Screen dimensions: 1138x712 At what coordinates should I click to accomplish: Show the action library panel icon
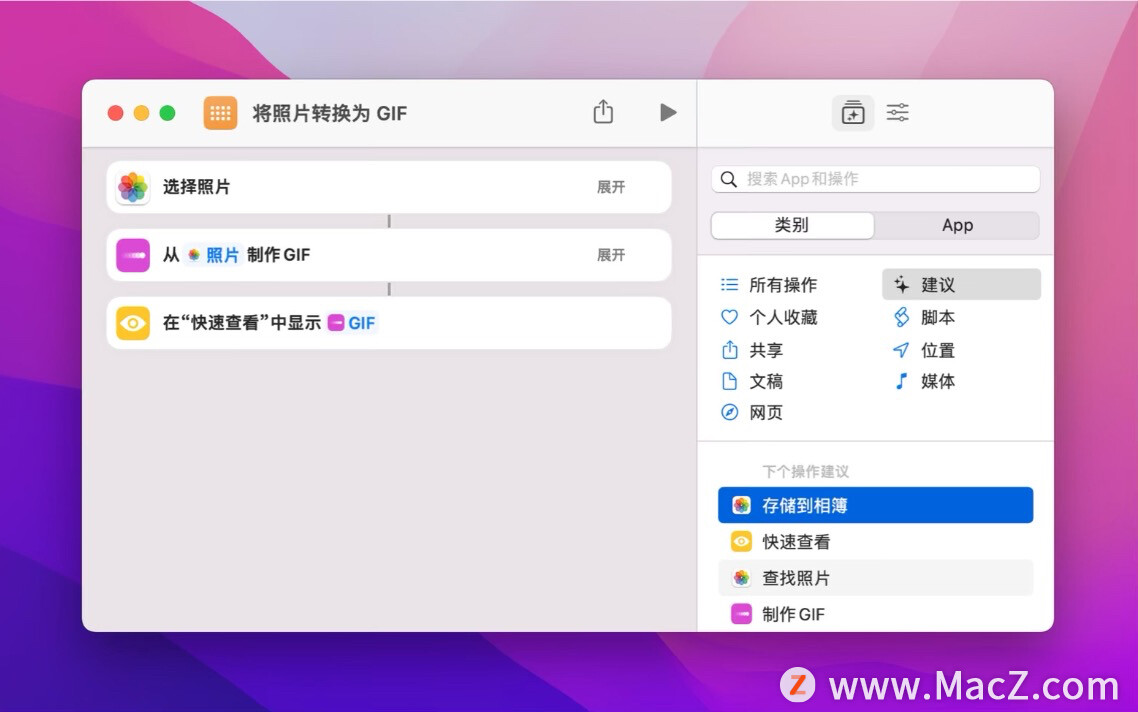pyautogui.click(x=853, y=112)
